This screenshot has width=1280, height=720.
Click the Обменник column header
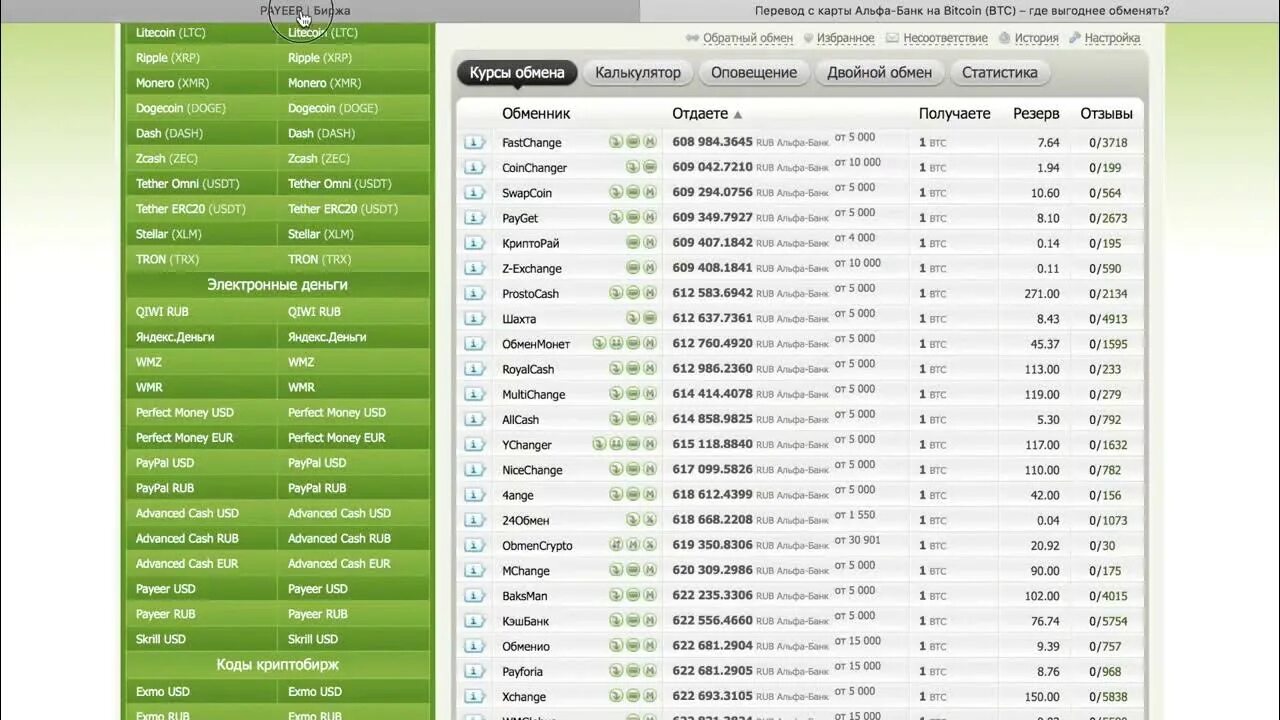pyautogui.click(x=536, y=114)
